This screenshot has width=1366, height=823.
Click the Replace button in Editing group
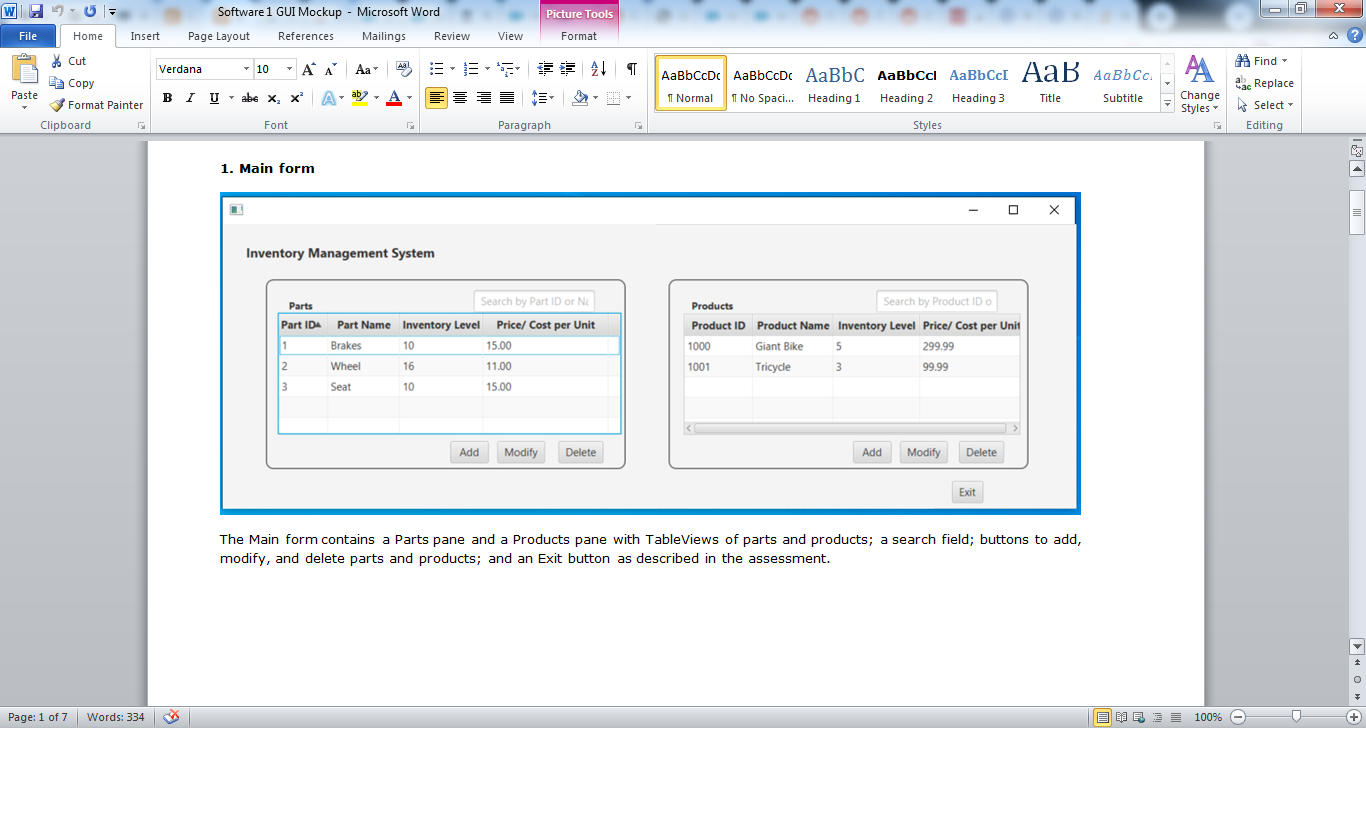[x=1264, y=83]
